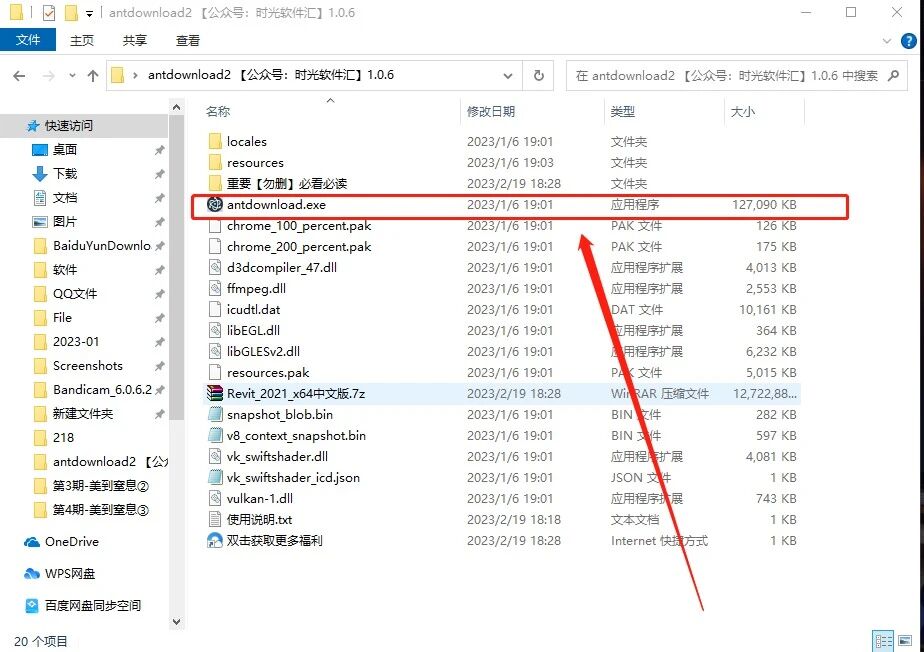Select icudtl.dat file
Screen dimensions: 924x652
[x=253, y=309]
